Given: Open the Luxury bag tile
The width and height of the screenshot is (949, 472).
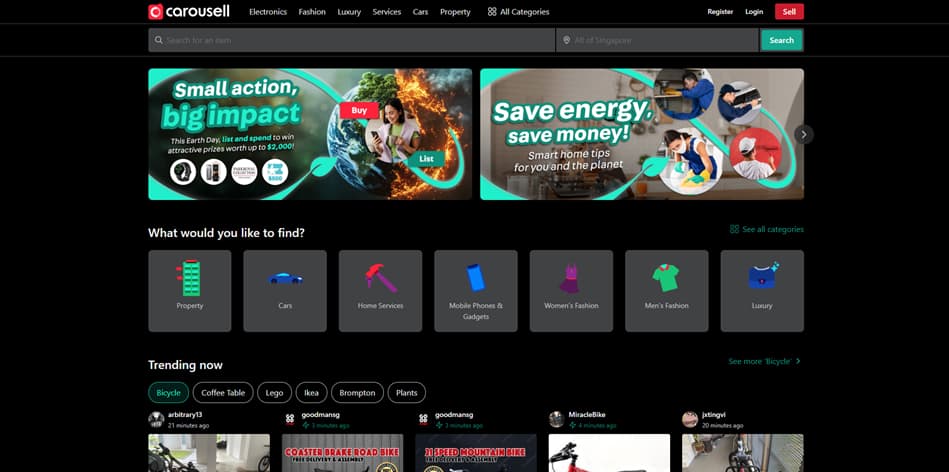Looking at the screenshot, I should click(762, 291).
